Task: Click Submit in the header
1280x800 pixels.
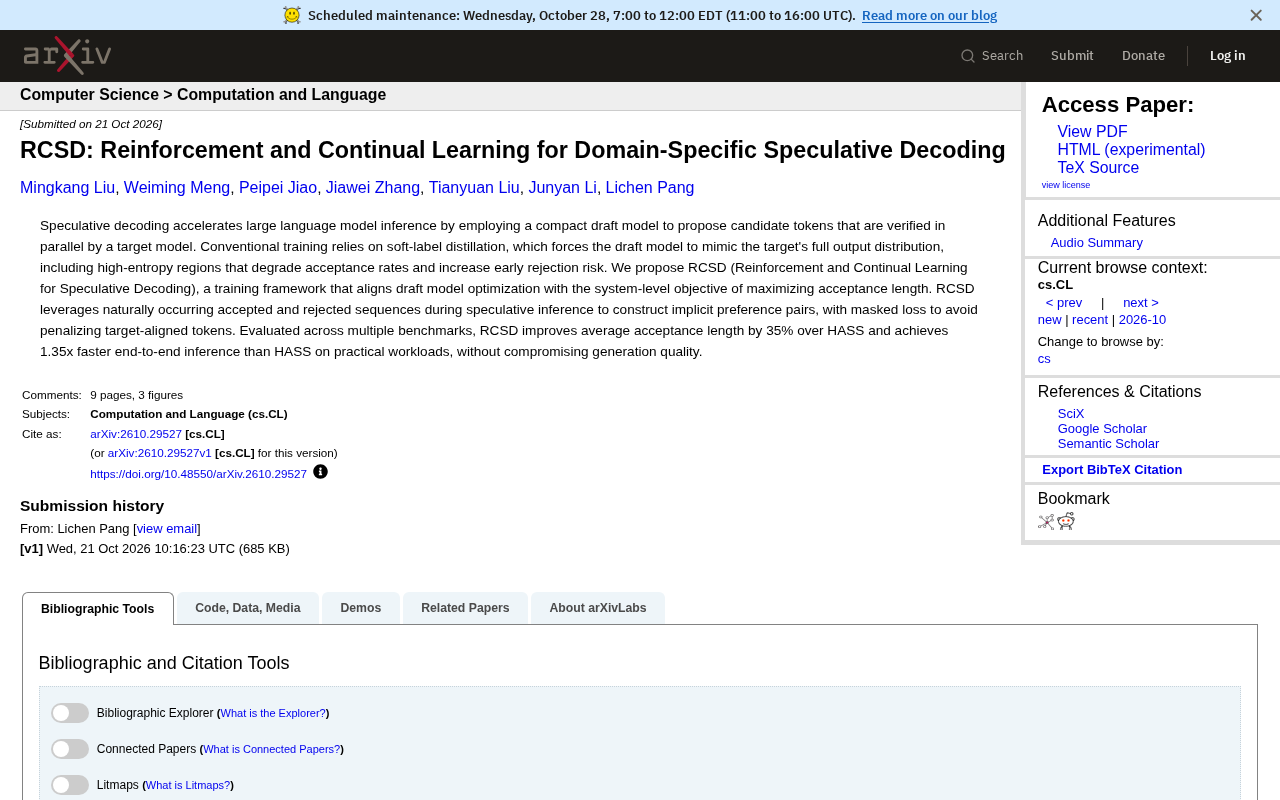Action: point(1072,56)
